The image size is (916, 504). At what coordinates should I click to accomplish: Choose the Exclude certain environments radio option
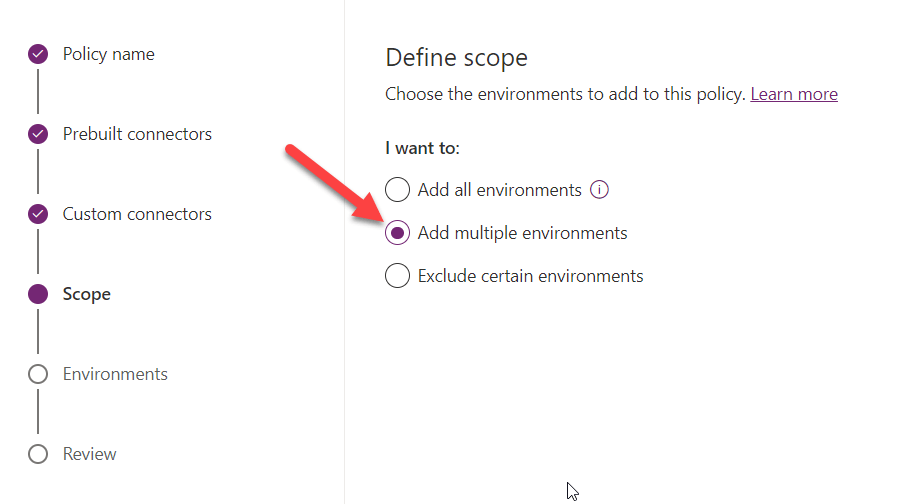point(397,276)
